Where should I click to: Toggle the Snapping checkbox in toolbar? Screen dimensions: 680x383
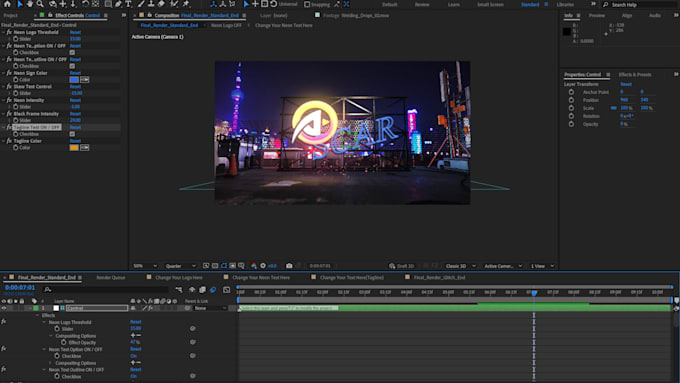(307, 4)
